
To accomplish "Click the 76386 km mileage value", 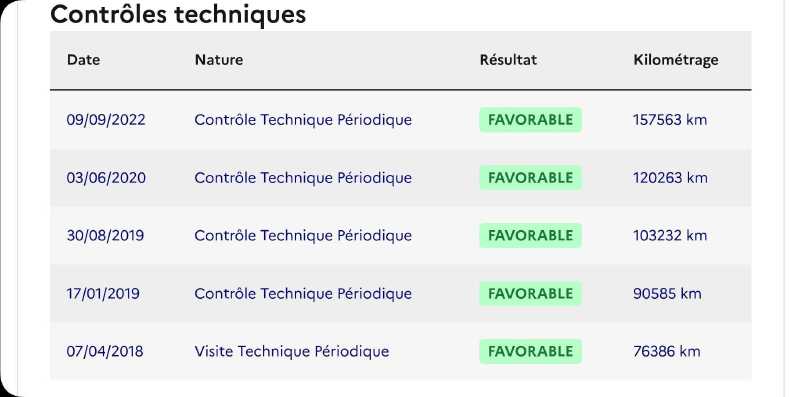I will click(667, 351).
